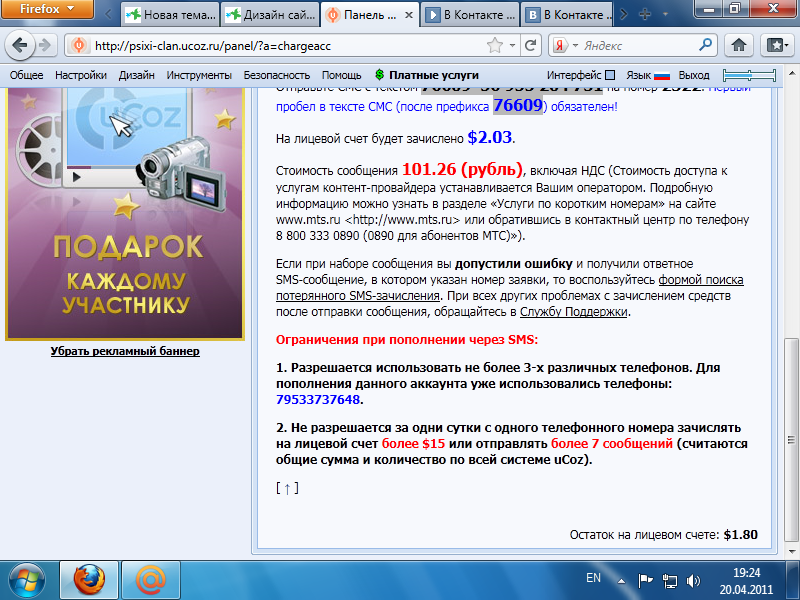
Task: Click the Firefox taskbar icon
Action: coord(89,581)
